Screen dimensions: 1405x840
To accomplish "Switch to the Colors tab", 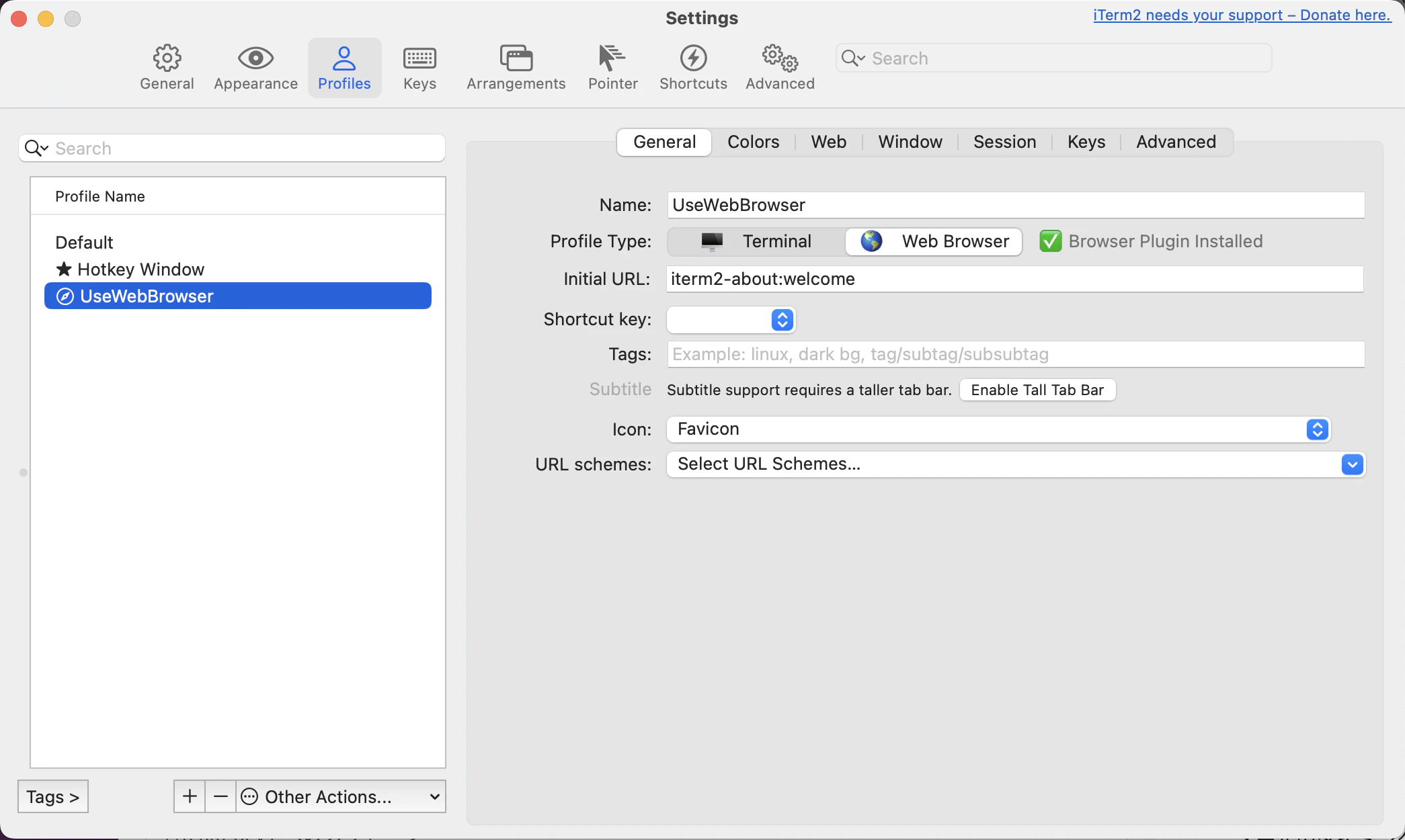I will coord(753,142).
